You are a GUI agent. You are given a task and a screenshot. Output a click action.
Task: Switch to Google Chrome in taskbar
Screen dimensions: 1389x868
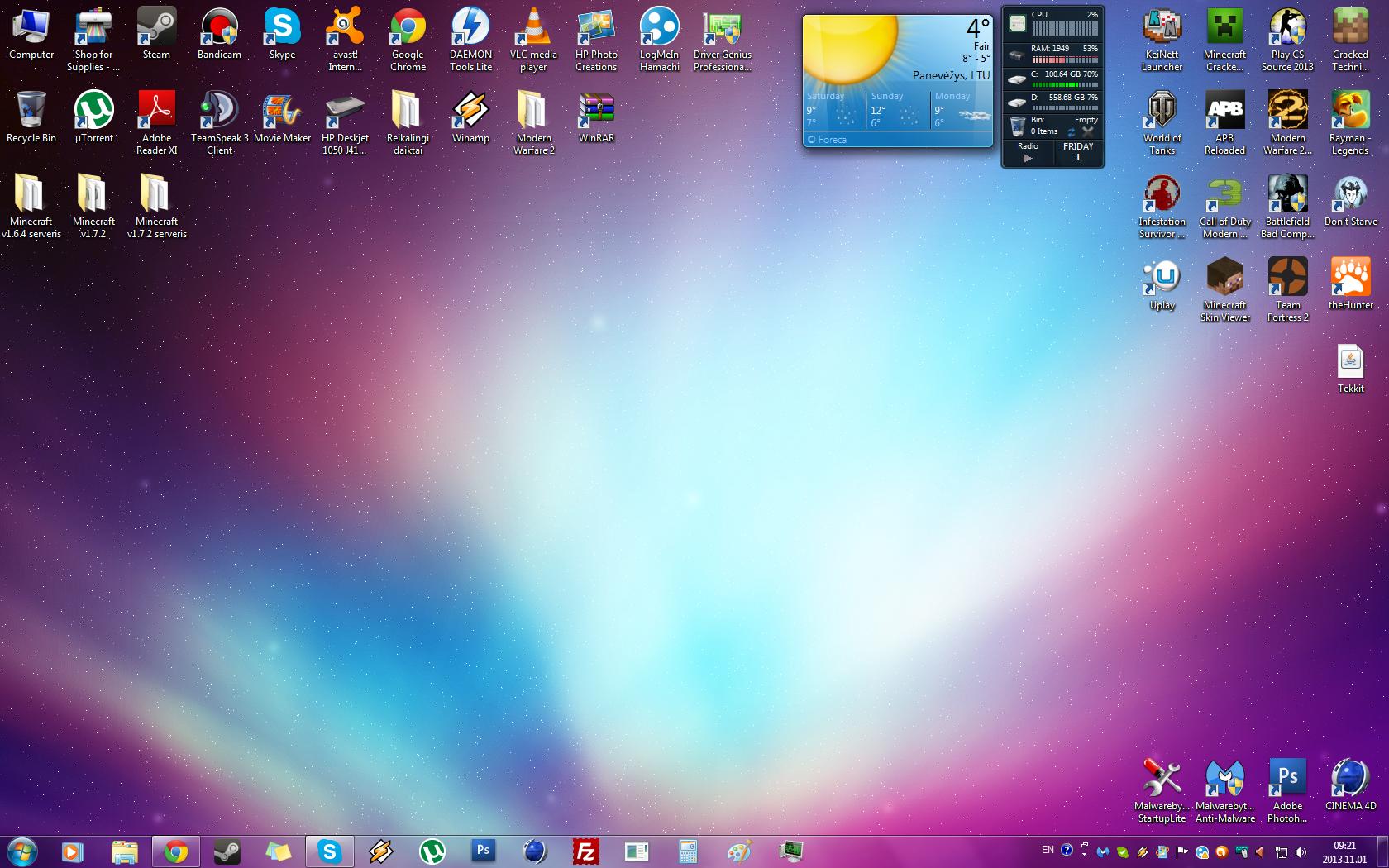point(175,851)
